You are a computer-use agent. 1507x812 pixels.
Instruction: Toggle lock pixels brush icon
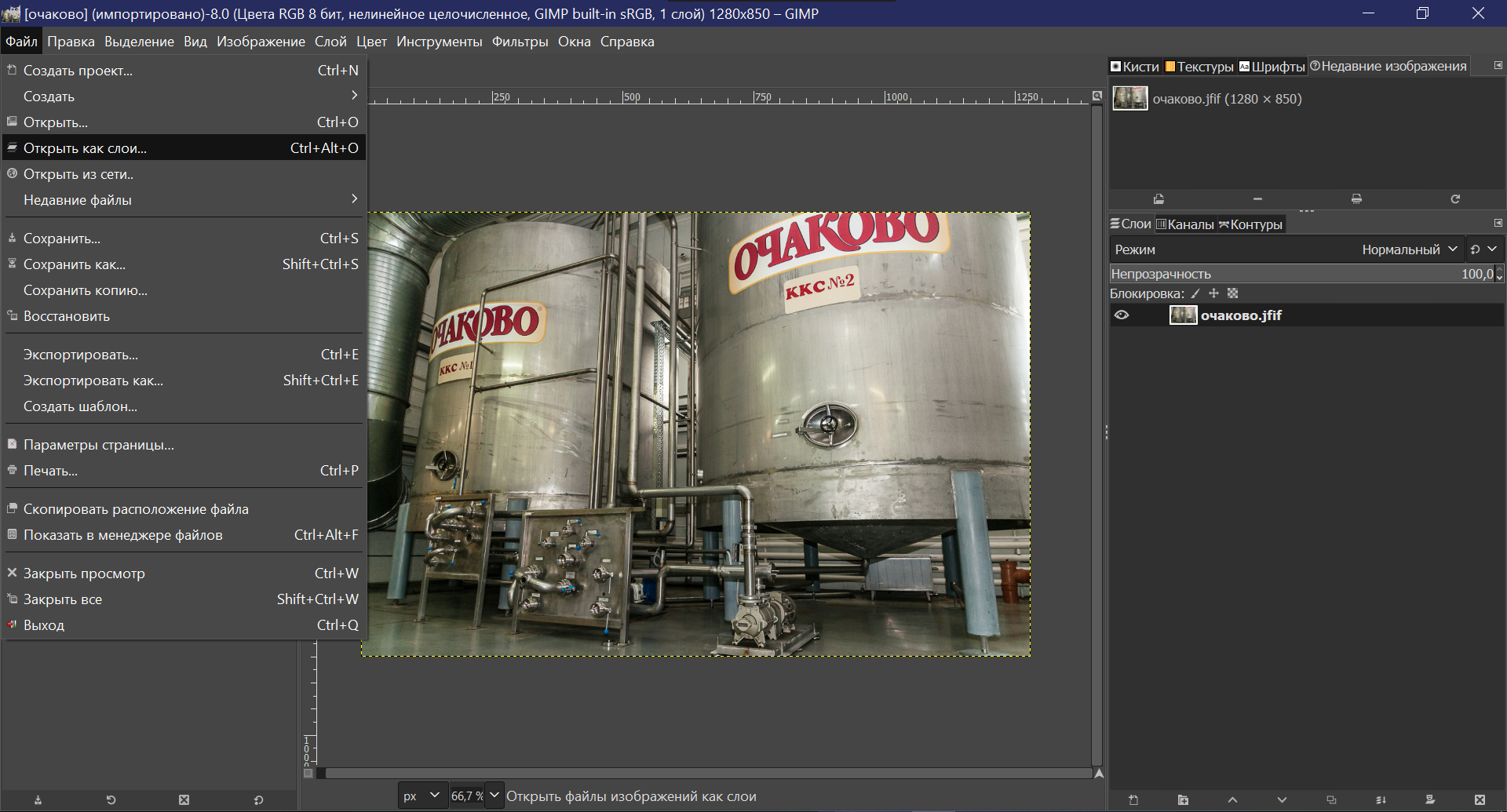coord(1195,293)
